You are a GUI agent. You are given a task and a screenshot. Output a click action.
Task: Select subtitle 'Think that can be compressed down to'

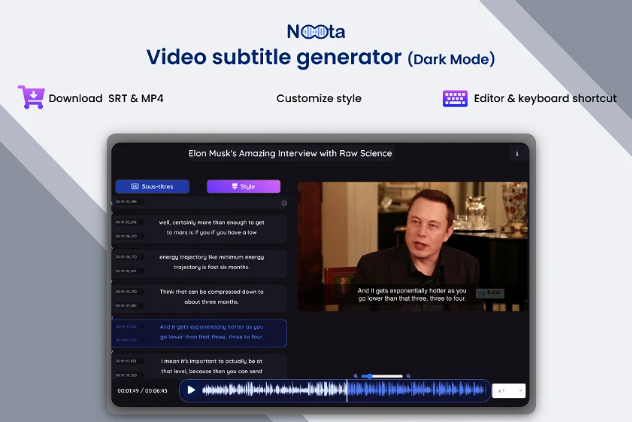point(200,297)
